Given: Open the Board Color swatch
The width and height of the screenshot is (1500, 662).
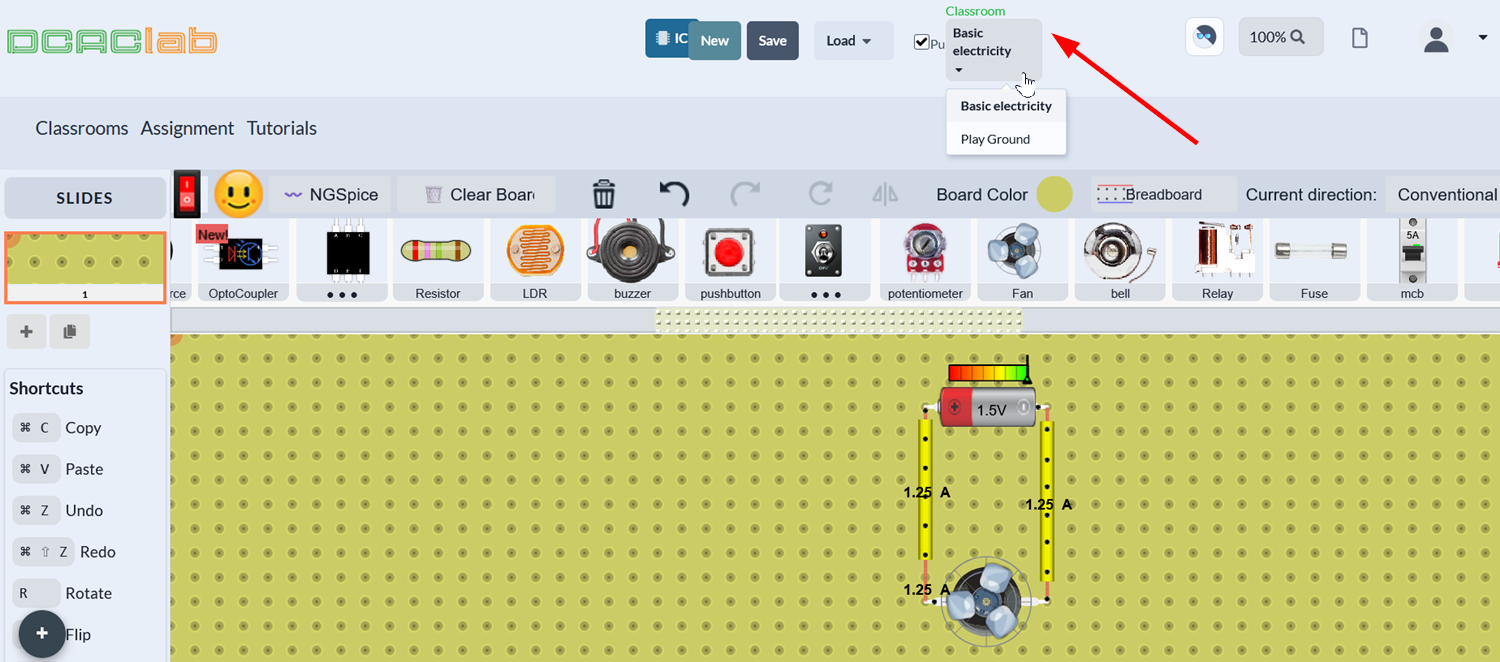Looking at the screenshot, I should pyautogui.click(x=1054, y=195).
